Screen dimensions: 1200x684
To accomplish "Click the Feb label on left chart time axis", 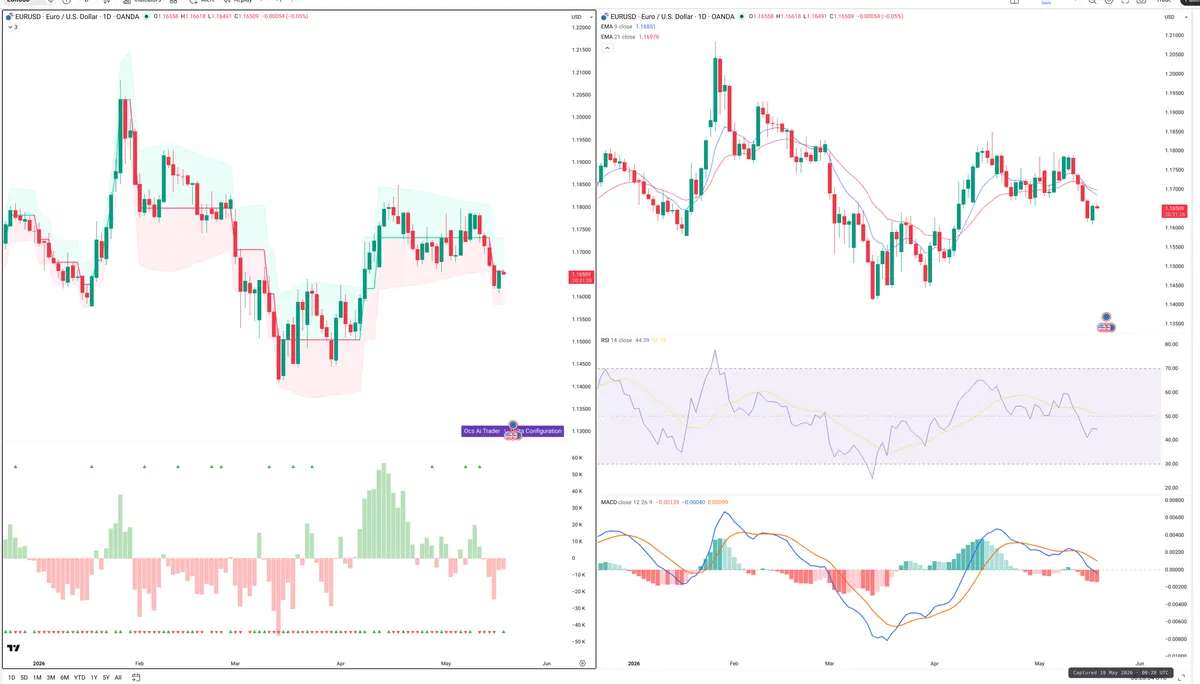I will coord(139,663).
